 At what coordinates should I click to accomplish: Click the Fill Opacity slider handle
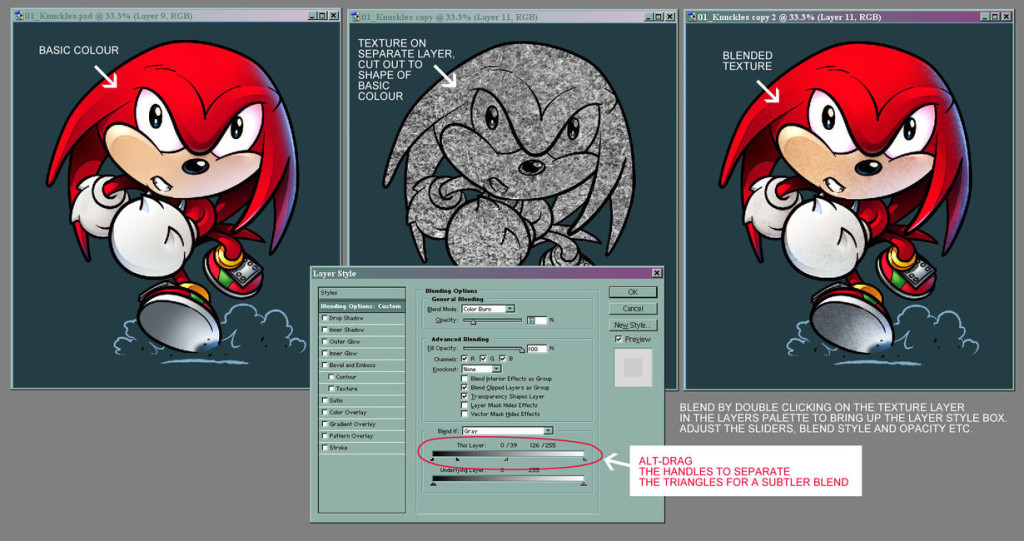click(522, 350)
